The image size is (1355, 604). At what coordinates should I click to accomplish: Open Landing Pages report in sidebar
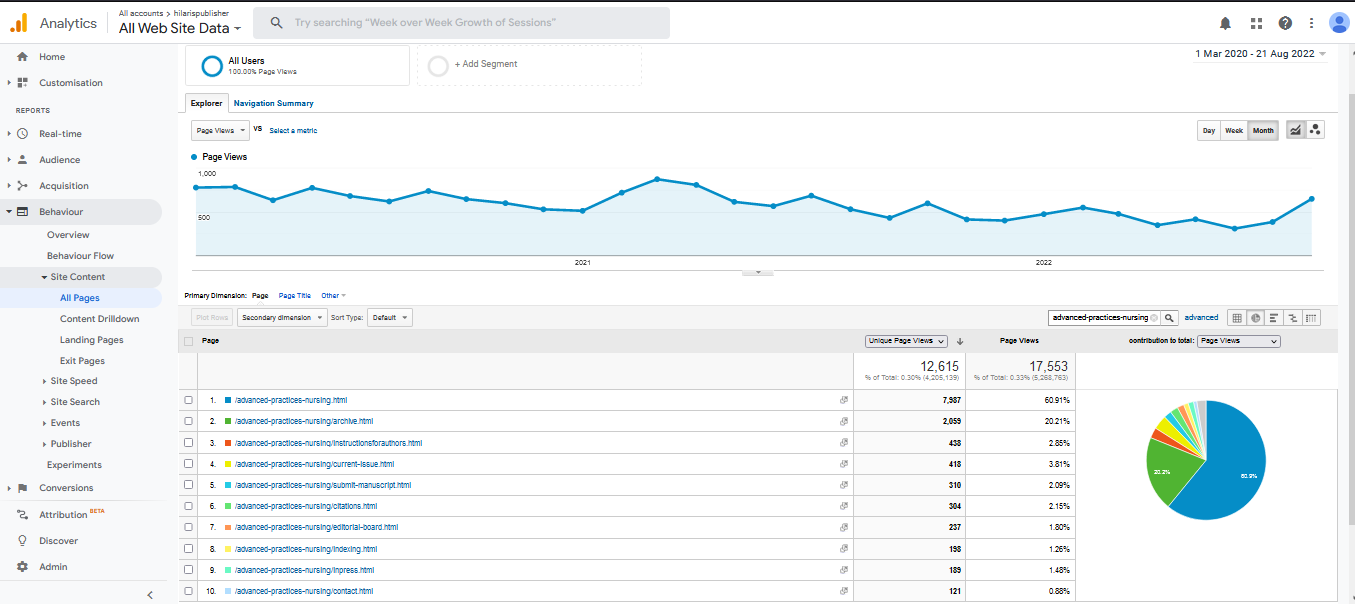coord(91,340)
